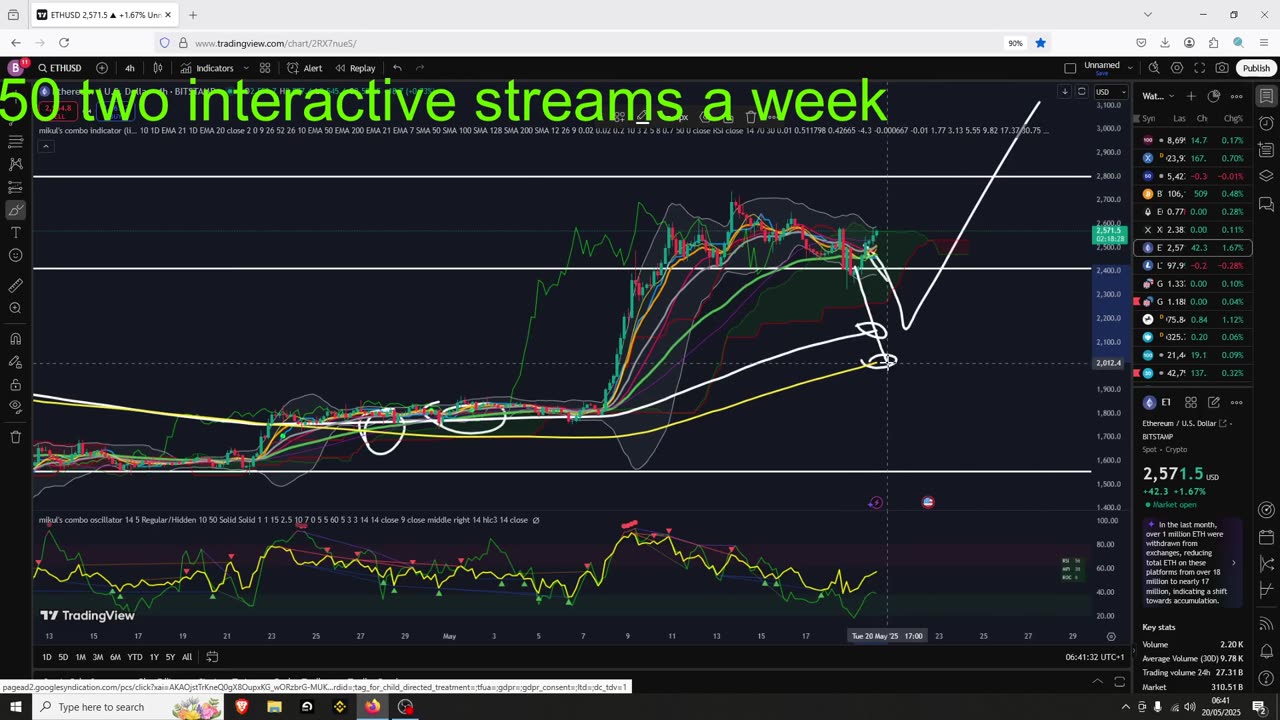This screenshot has height=720, width=1280.
Task: Select the Brush drawing tool
Action: click(x=15, y=210)
